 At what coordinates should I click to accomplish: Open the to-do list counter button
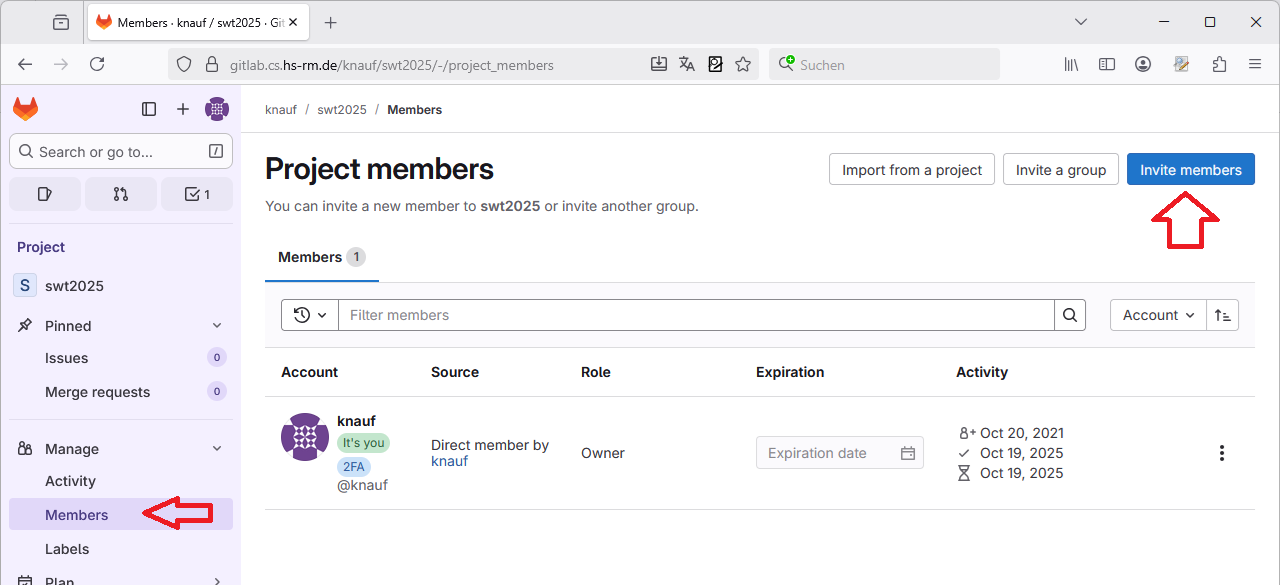point(197,194)
